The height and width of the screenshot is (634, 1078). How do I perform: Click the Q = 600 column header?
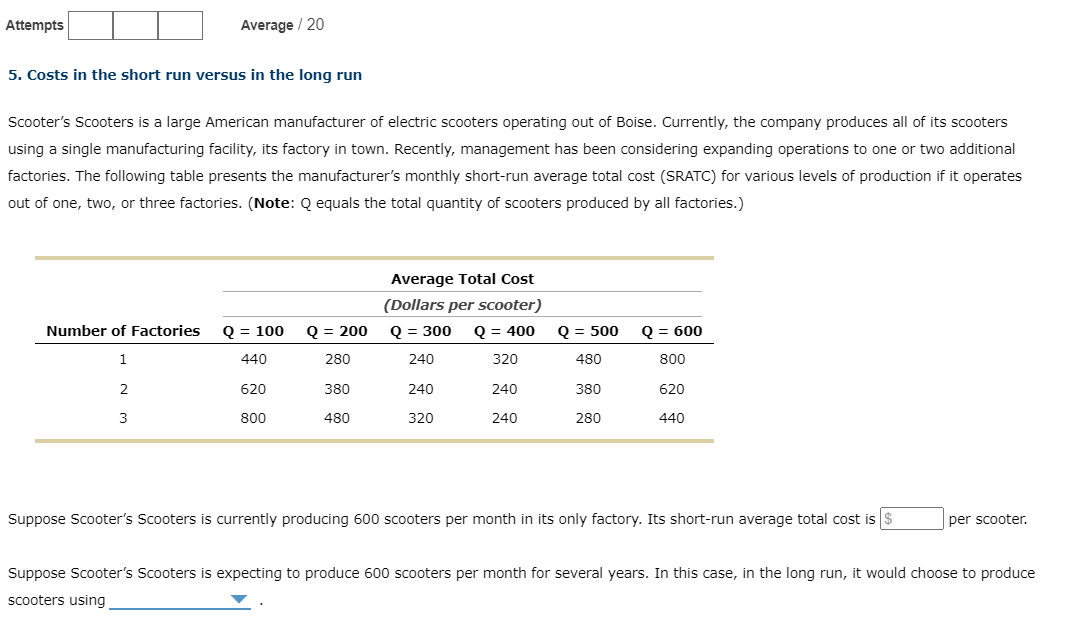pyautogui.click(x=671, y=330)
